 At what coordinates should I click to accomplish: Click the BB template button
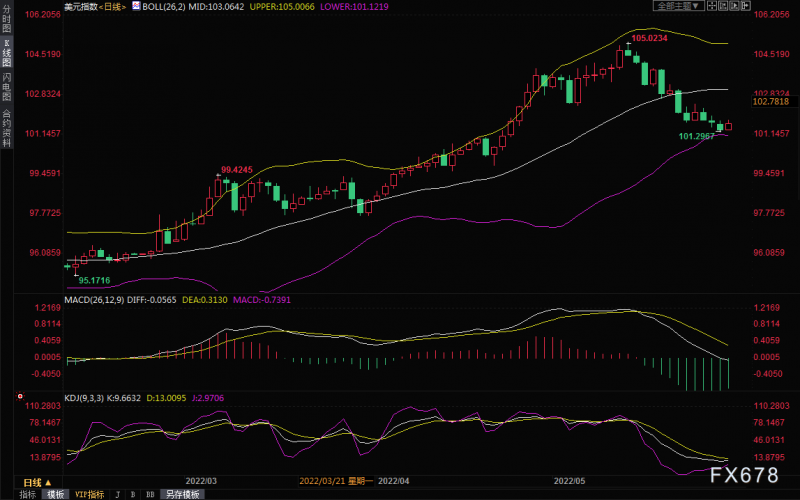[x=150, y=494]
